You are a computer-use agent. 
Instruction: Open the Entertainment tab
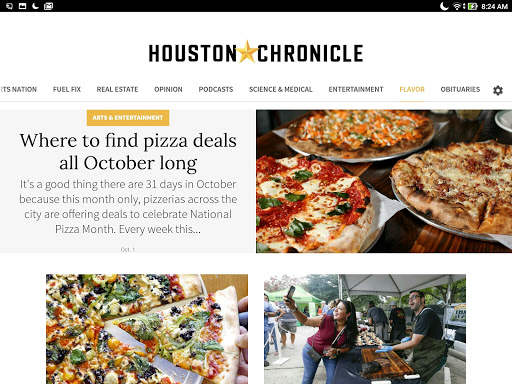coord(356,89)
